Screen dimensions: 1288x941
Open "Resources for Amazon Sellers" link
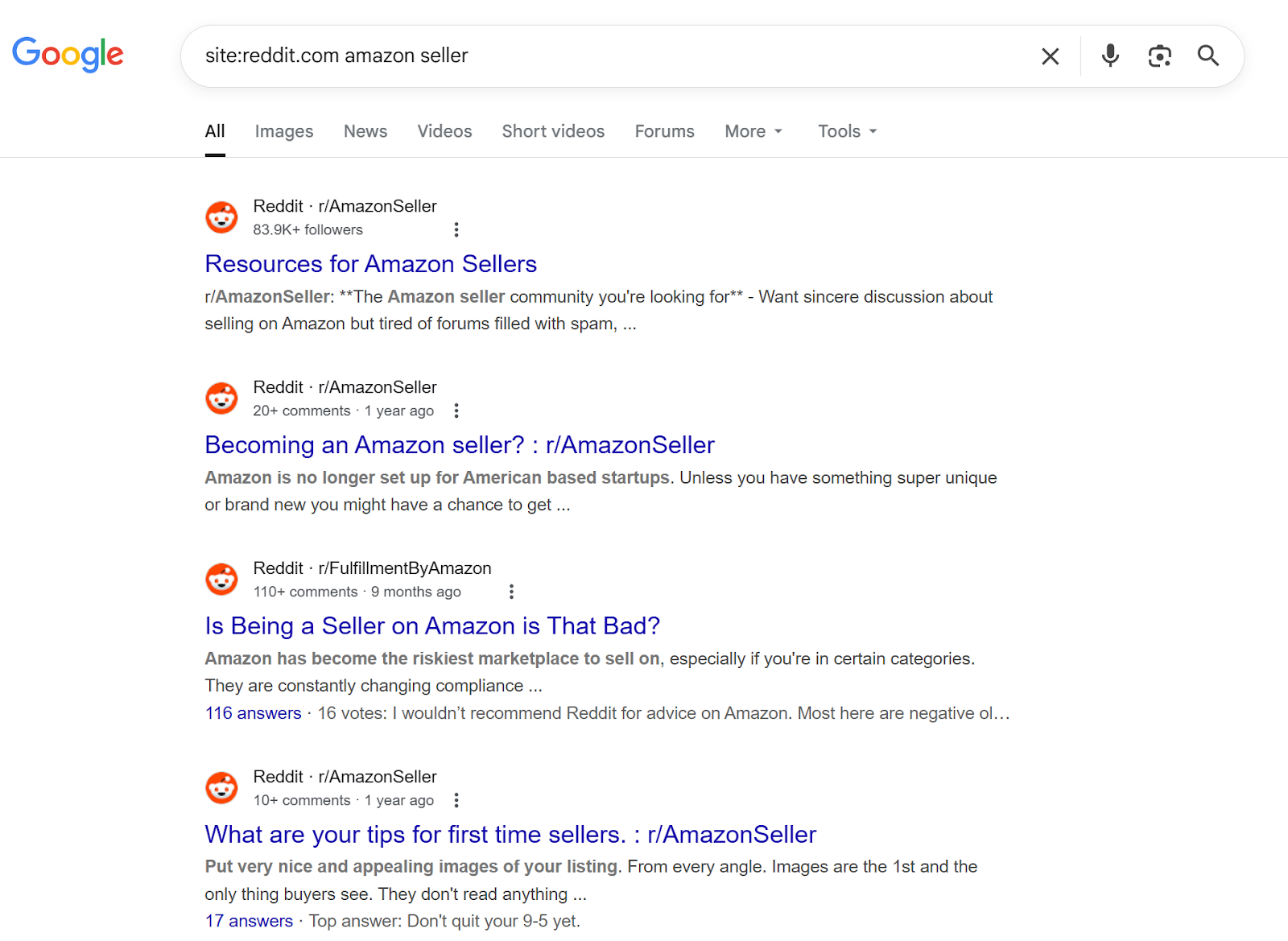tap(370, 264)
